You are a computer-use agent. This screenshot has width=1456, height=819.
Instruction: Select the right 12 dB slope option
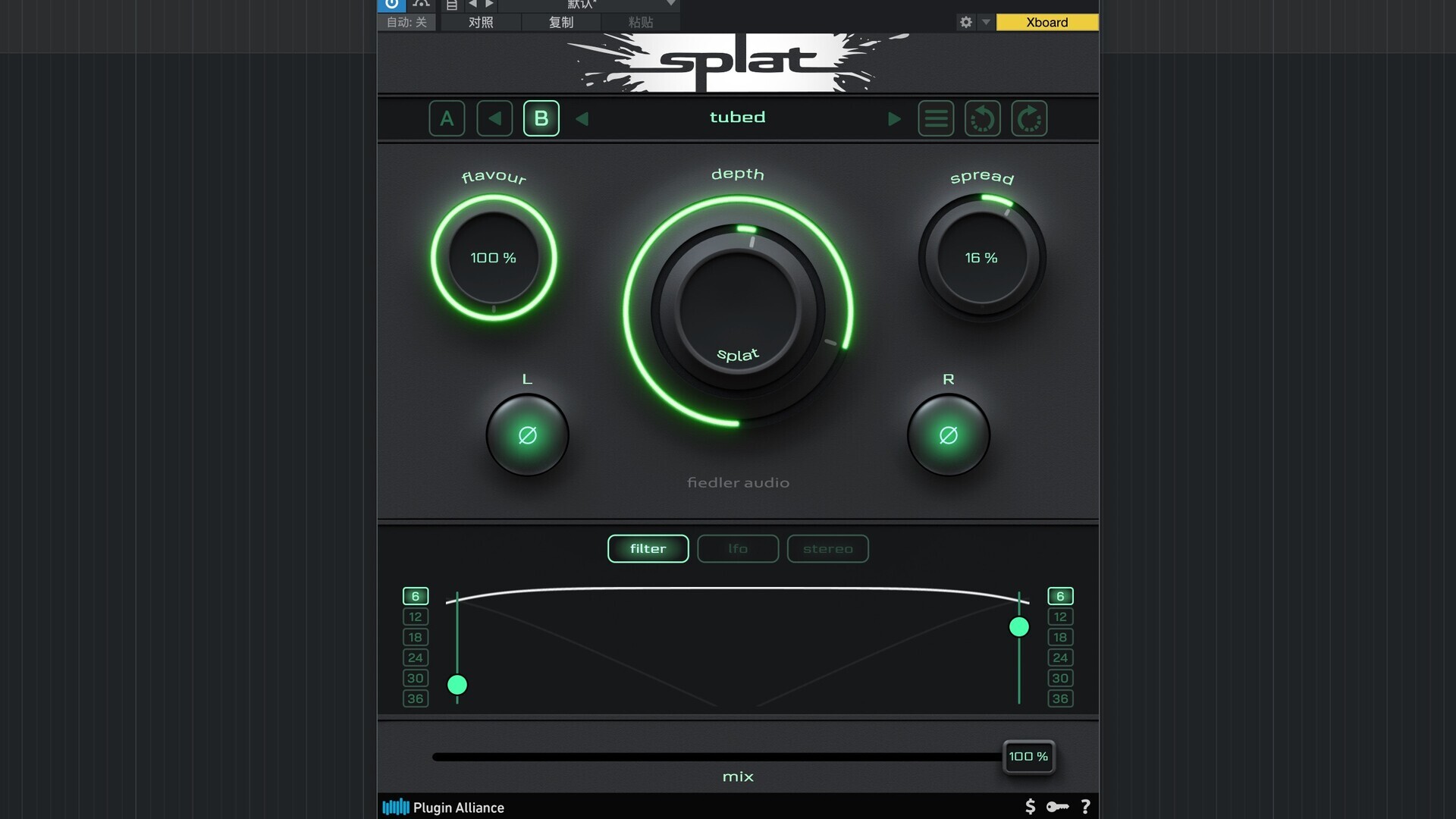coord(1060,617)
